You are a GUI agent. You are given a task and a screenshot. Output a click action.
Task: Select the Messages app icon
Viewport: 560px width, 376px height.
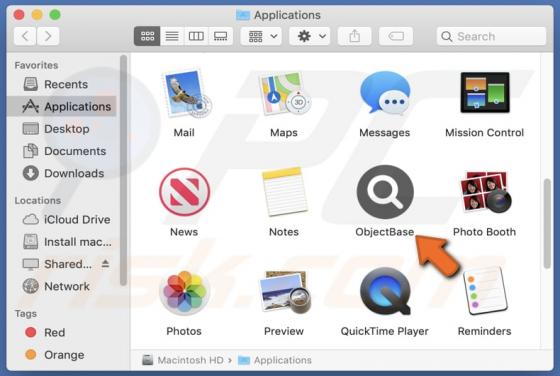coord(385,93)
